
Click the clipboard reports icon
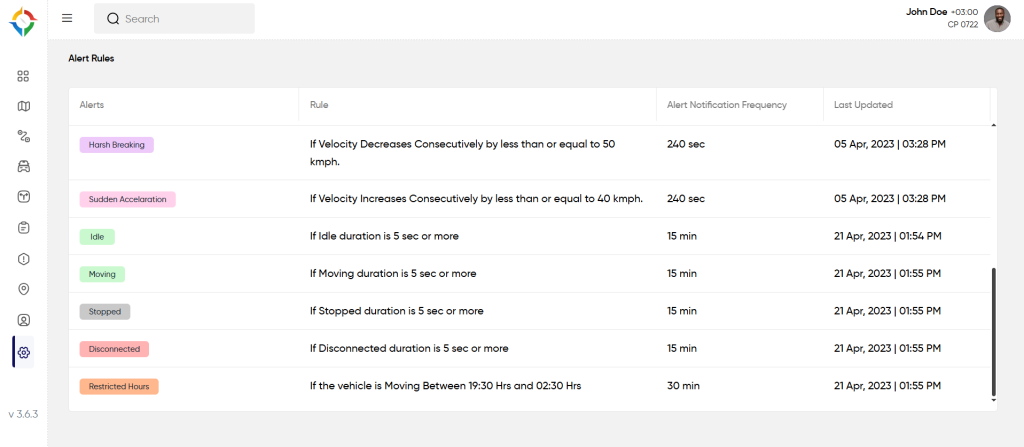pyautogui.click(x=24, y=227)
